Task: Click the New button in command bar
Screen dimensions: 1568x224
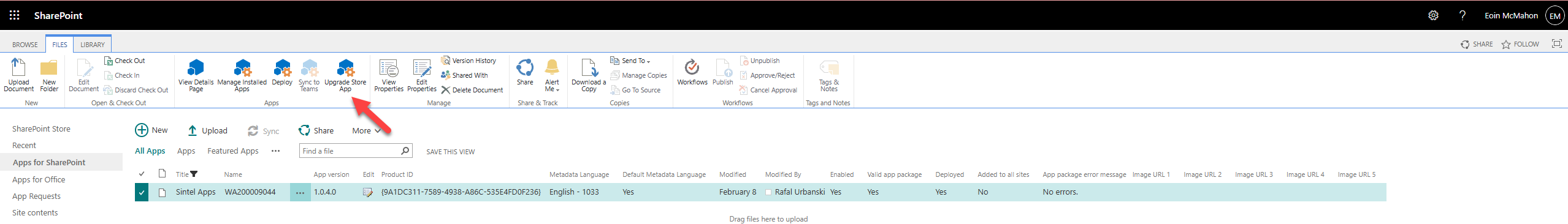Action: [x=151, y=130]
